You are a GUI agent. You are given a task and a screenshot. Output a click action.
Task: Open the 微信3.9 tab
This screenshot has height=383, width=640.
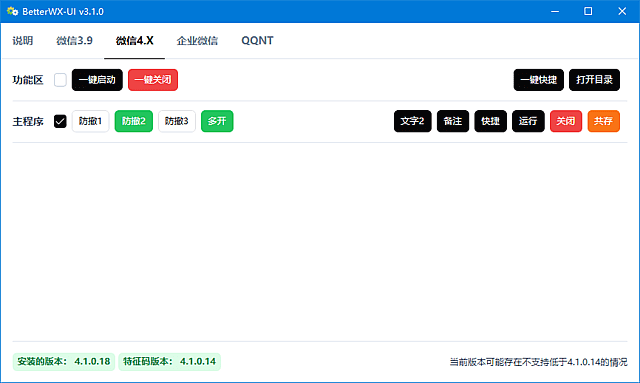click(74, 40)
